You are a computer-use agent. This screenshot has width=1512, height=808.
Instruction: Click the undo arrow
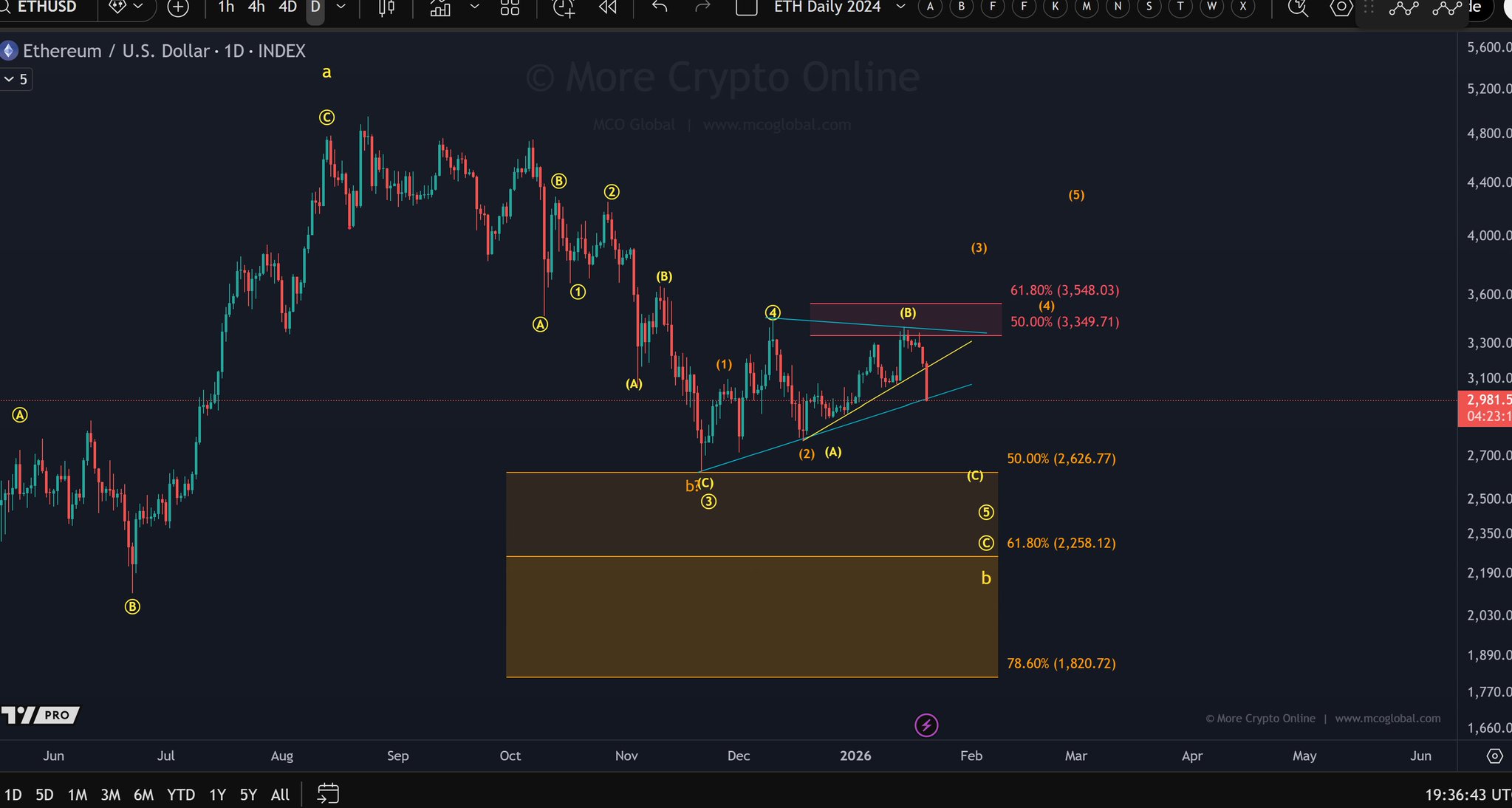coord(660,7)
